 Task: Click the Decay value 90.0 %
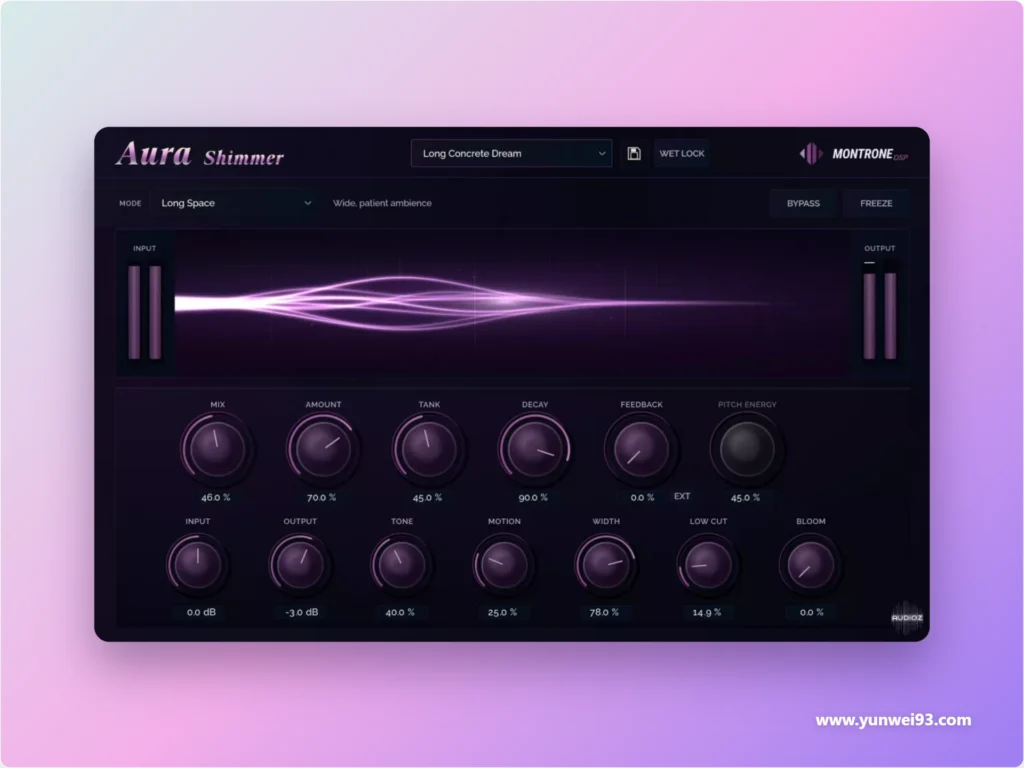point(534,497)
